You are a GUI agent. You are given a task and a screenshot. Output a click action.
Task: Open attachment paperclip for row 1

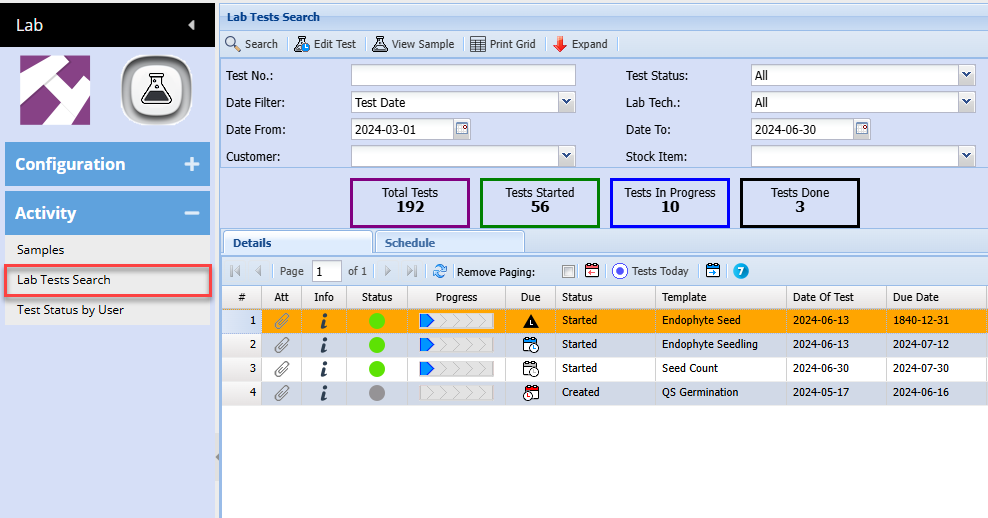(282, 320)
